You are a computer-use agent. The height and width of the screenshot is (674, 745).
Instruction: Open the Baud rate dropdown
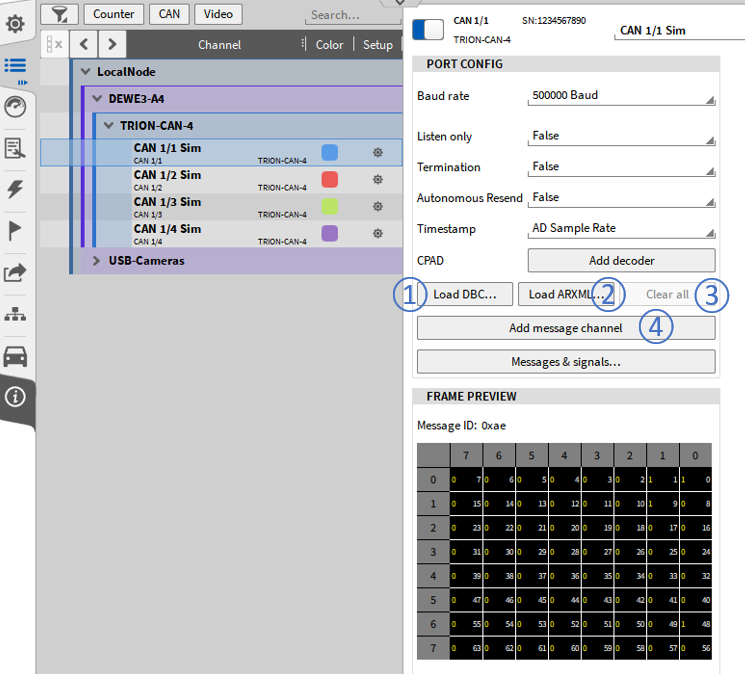coord(621,96)
